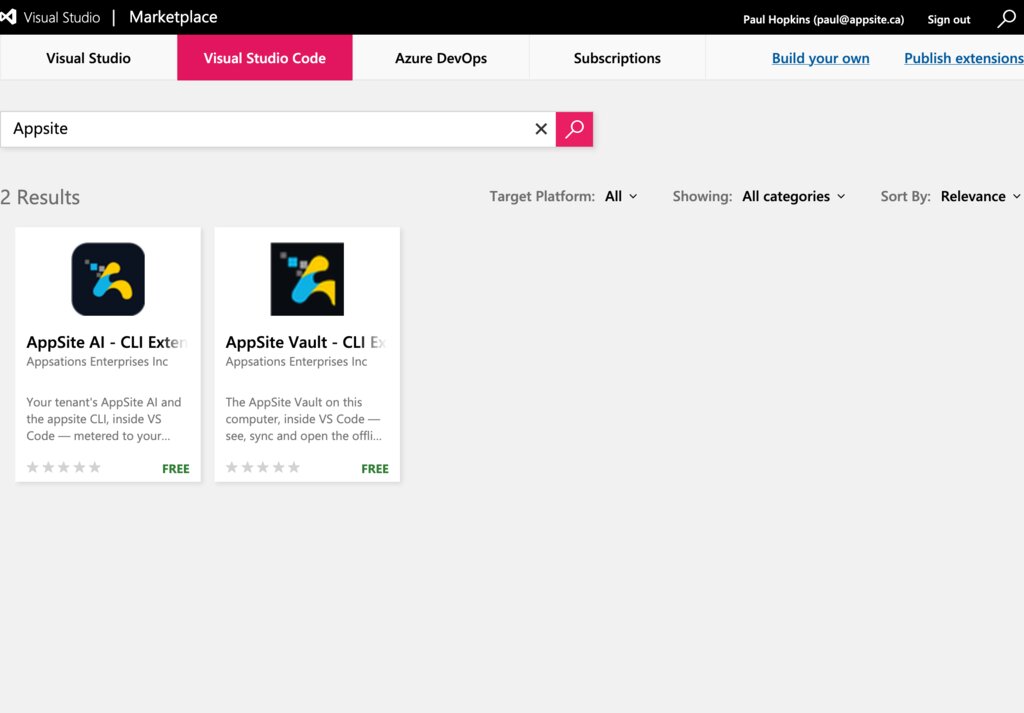This screenshot has width=1024, height=713.
Task: Click the AppSite AI description text
Action: [104, 419]
